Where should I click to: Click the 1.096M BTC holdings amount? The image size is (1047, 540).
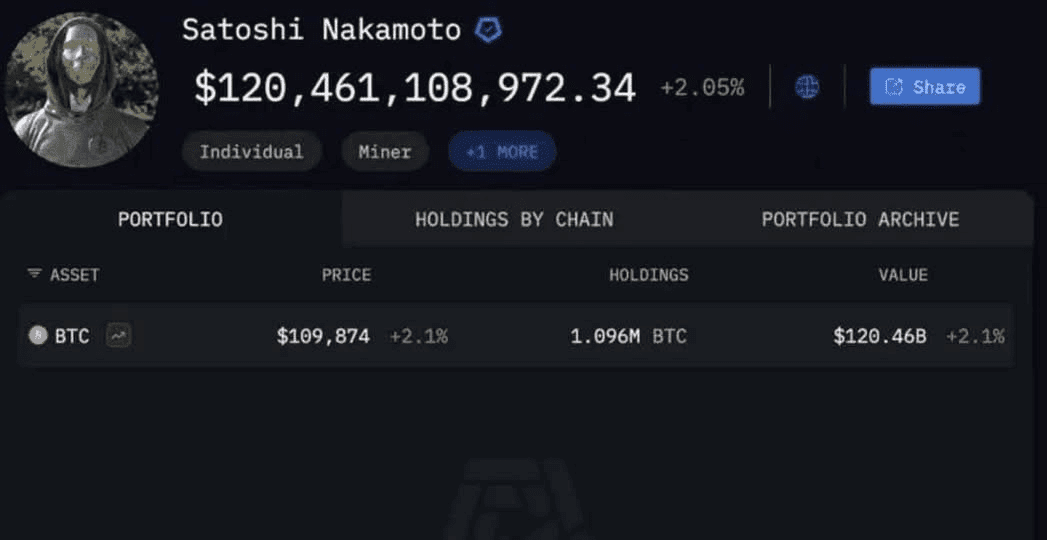tap(628, 336)
